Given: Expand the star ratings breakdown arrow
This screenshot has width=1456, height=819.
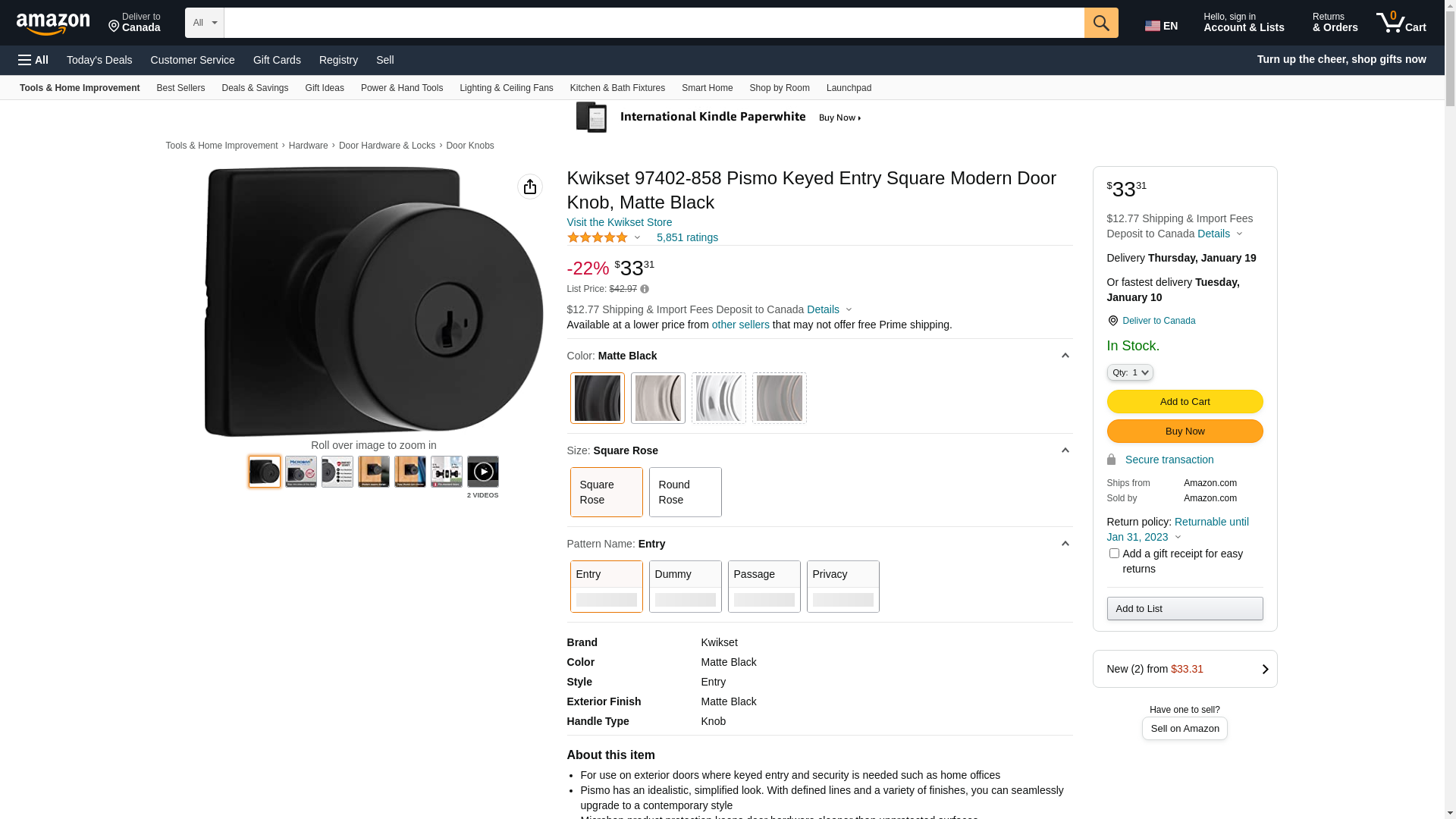Looking at the screenshot, I should 637,238.
